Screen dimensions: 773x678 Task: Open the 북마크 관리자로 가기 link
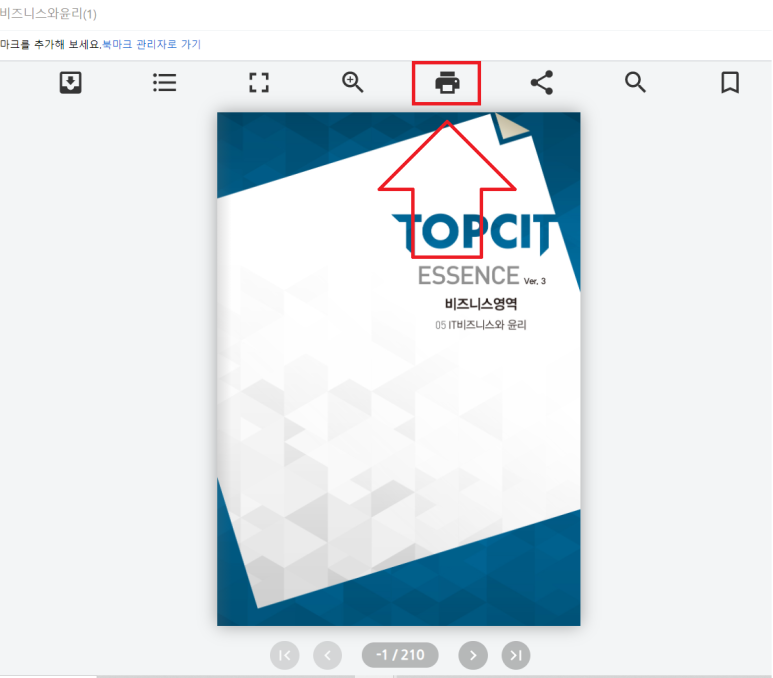coord(151,44)
